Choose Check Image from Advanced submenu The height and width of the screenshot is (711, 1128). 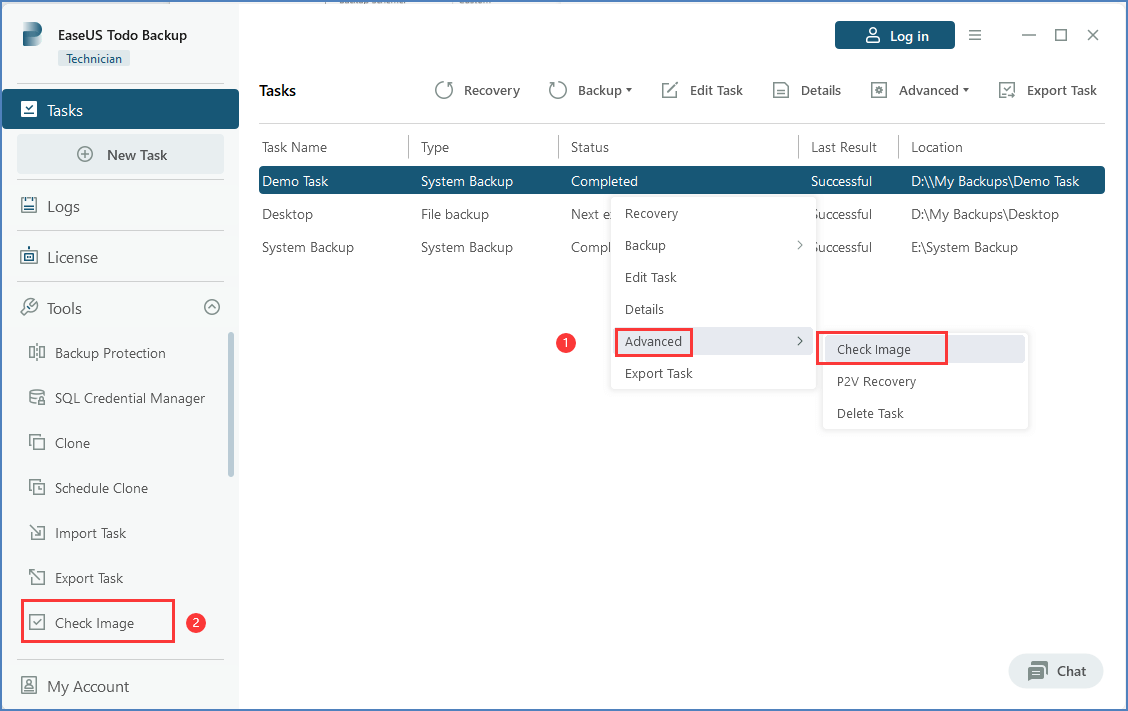click(x=873, y=349)
